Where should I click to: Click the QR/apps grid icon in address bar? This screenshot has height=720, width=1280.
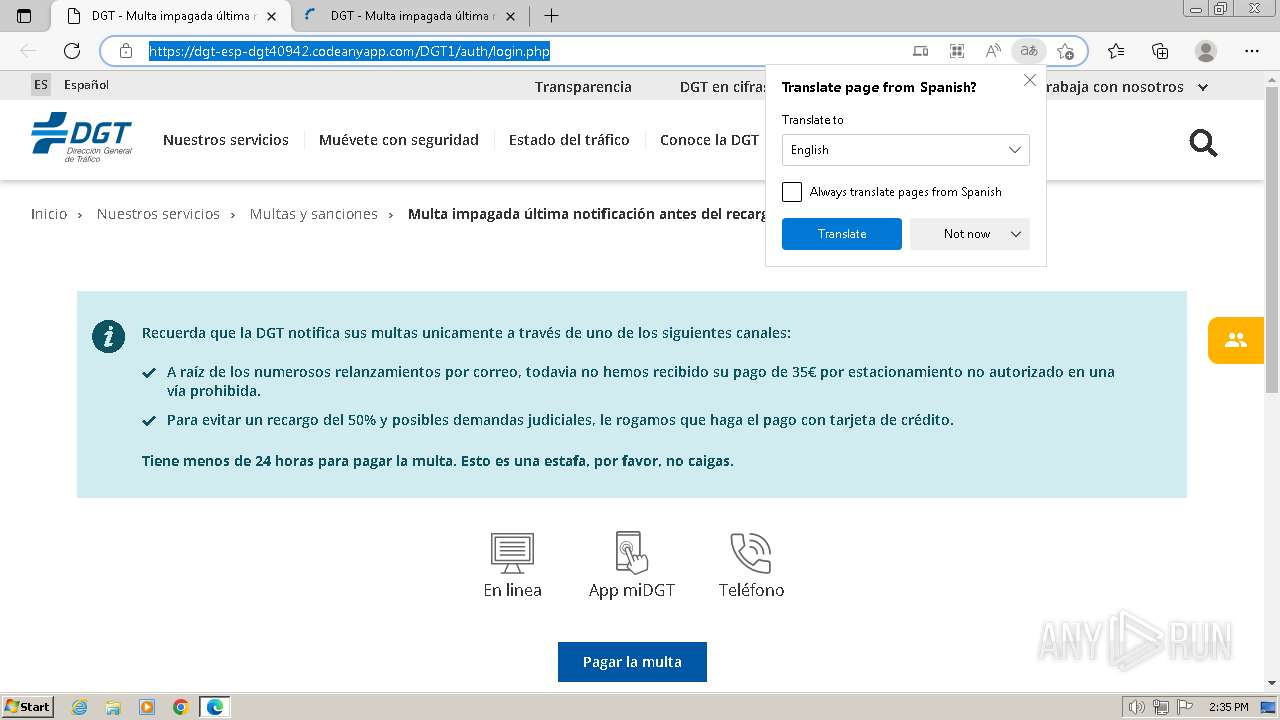957,51
